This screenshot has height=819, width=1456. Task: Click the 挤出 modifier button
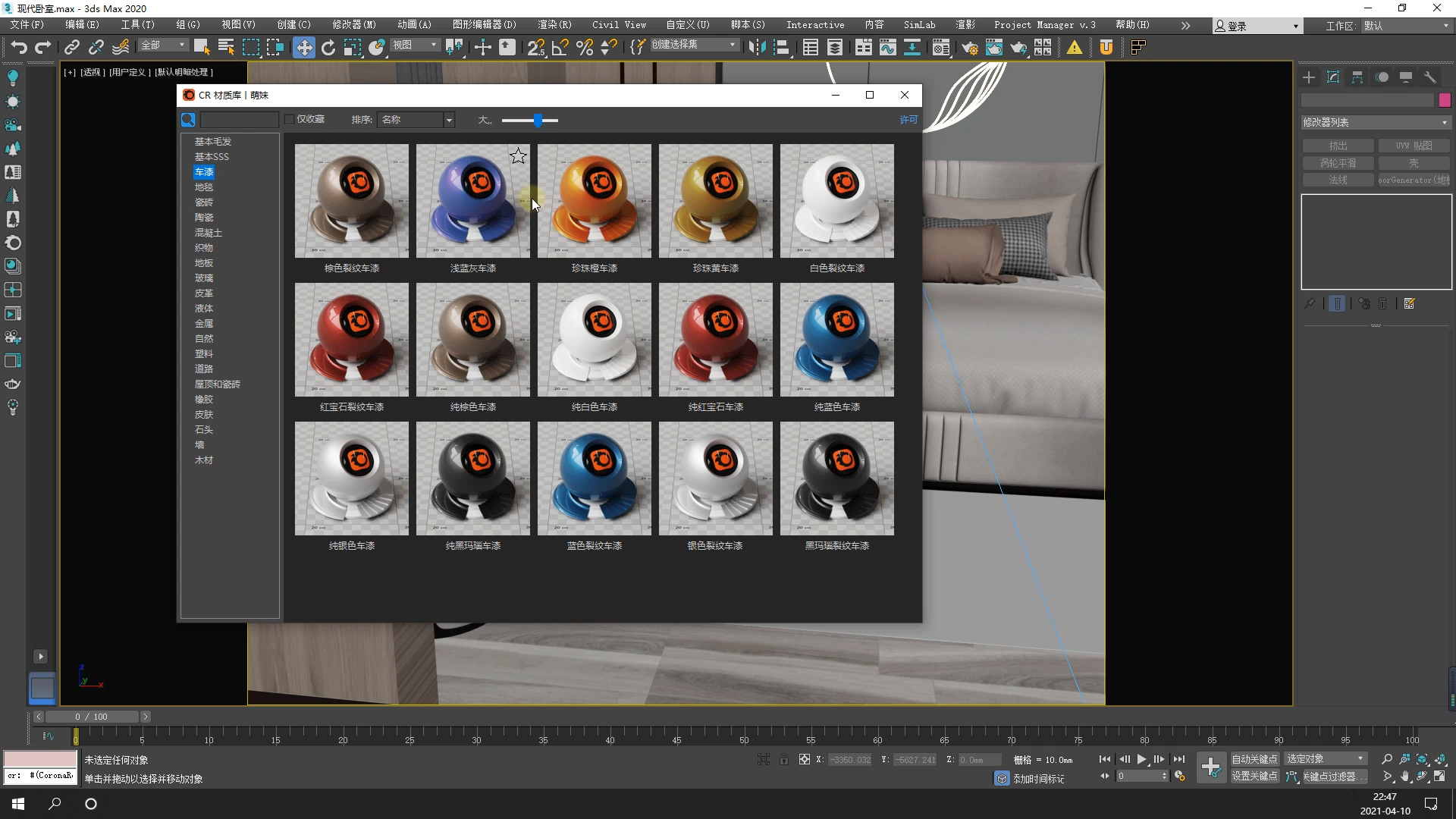(1338, 146)
